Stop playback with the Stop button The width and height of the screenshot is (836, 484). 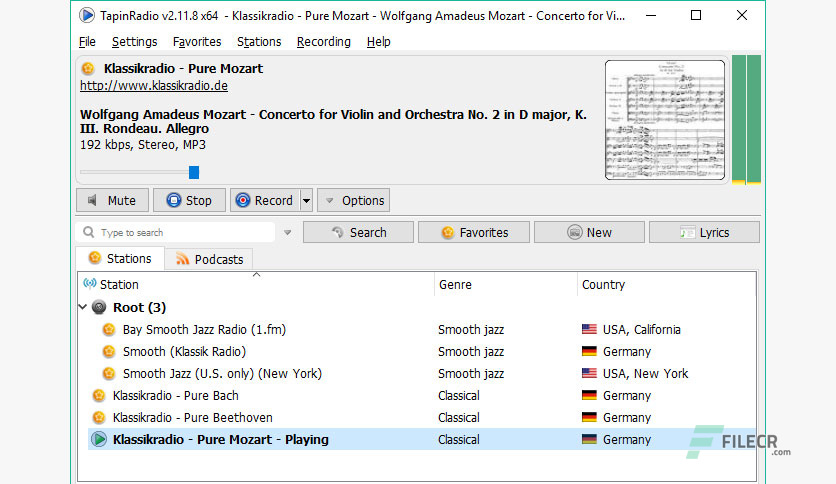(189, 200)
